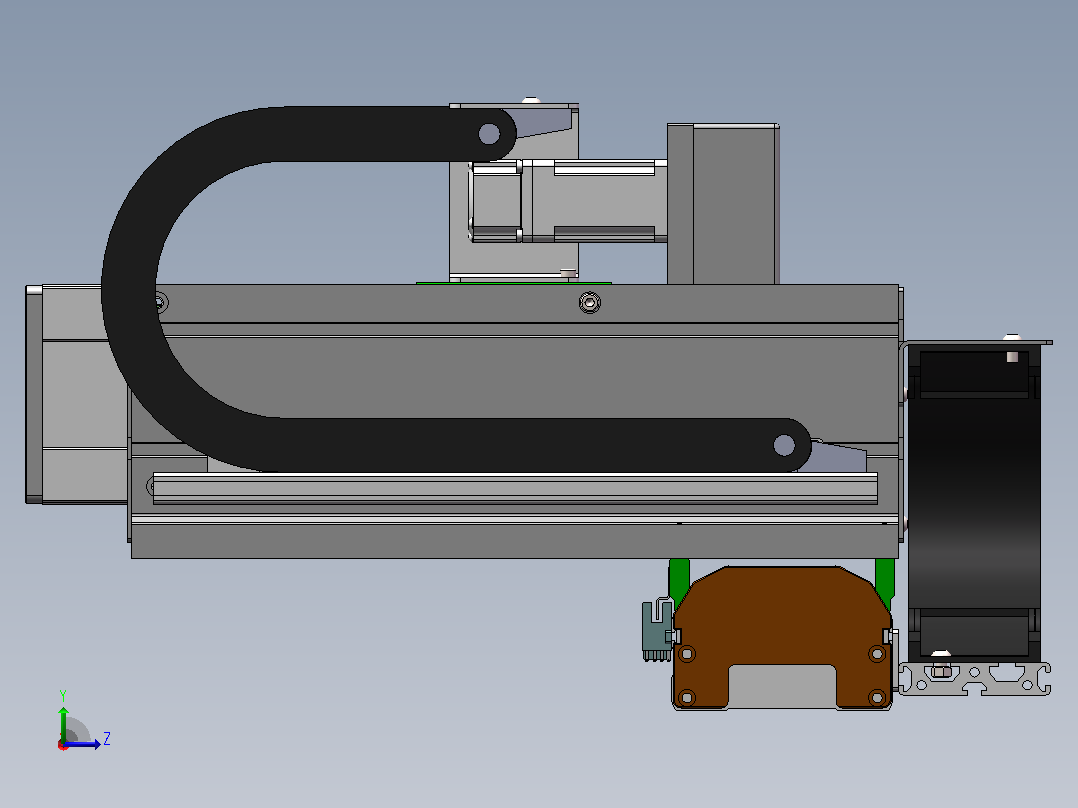
Task: Select the thin green plate atop the main body
Action: tap(514, 282)
